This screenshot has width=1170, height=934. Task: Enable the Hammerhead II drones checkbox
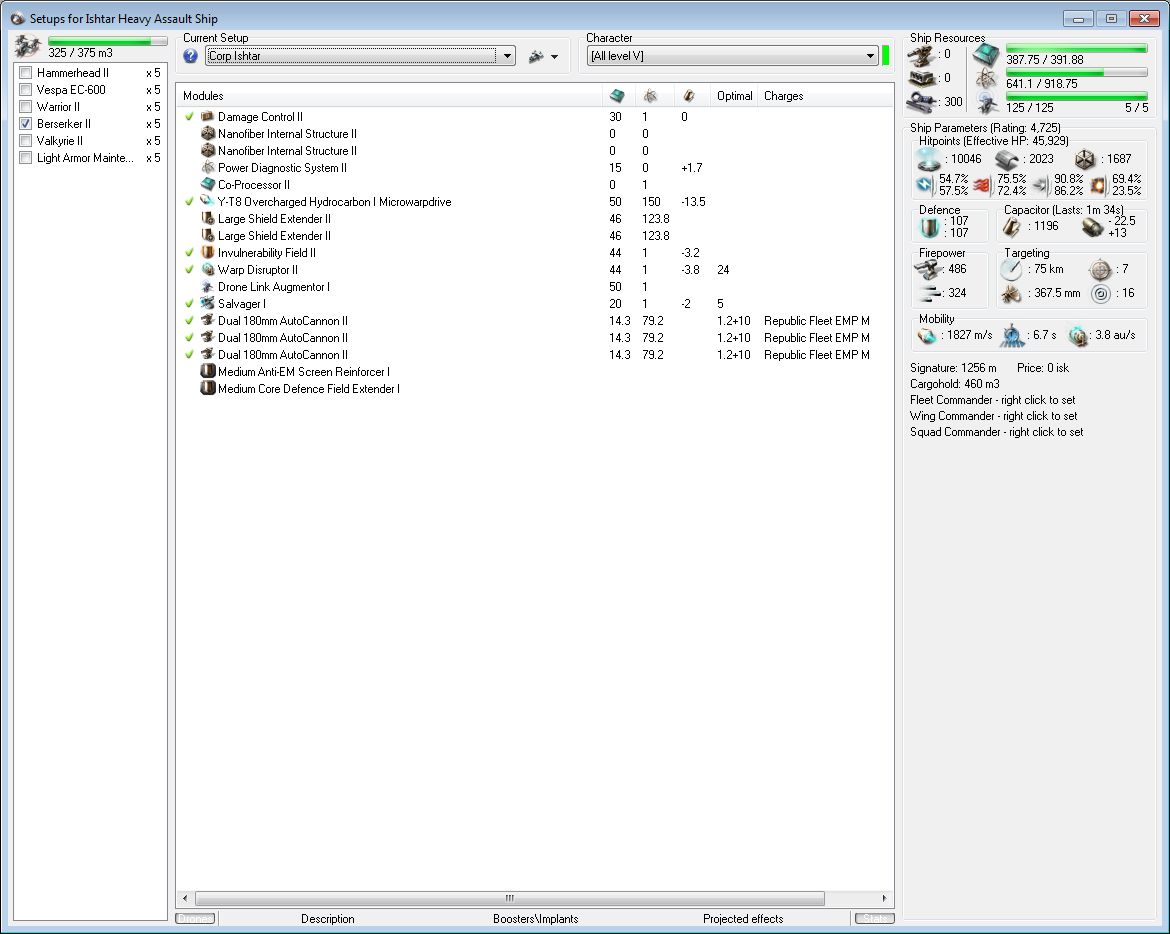(26, 73)
